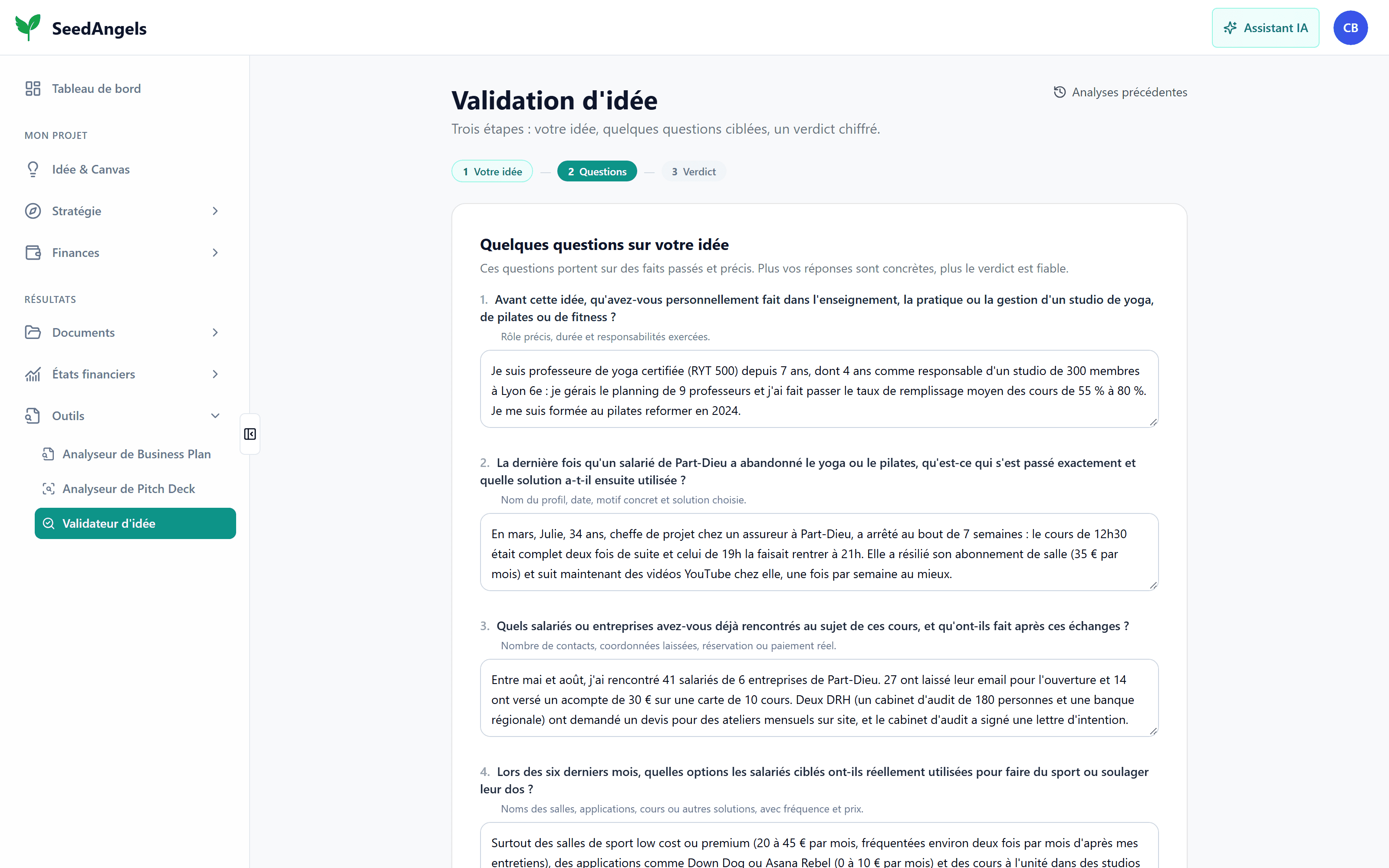The width and height of the screenshot is (1389, 868).
Task: Click the Outils file-search icon
Action: 33,416
